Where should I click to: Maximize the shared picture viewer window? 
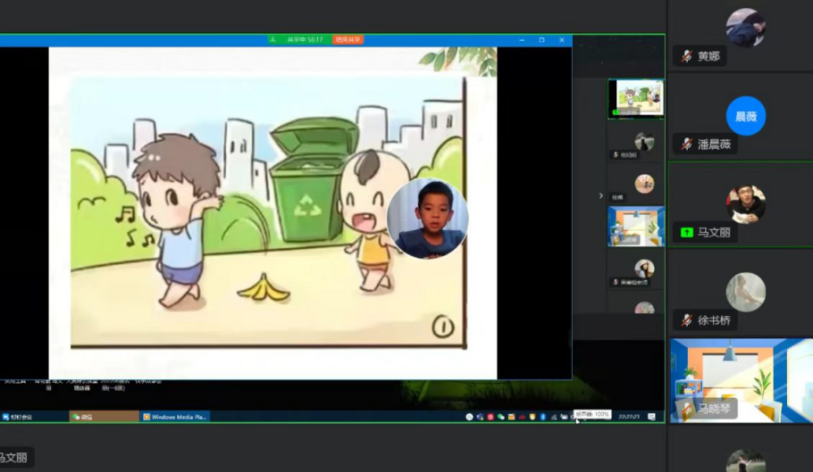[541, 40]
